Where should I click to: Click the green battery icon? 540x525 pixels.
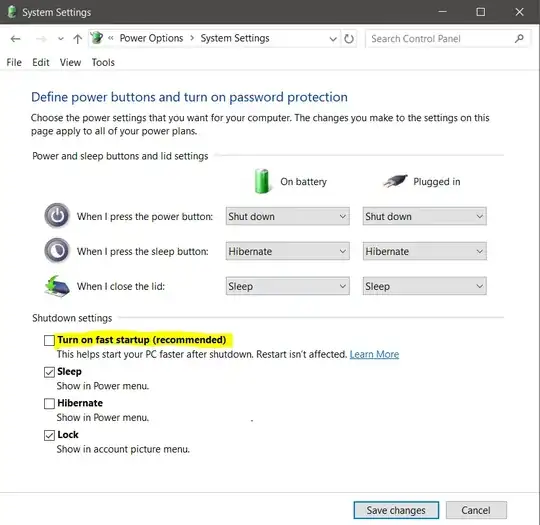click(262, 181)
